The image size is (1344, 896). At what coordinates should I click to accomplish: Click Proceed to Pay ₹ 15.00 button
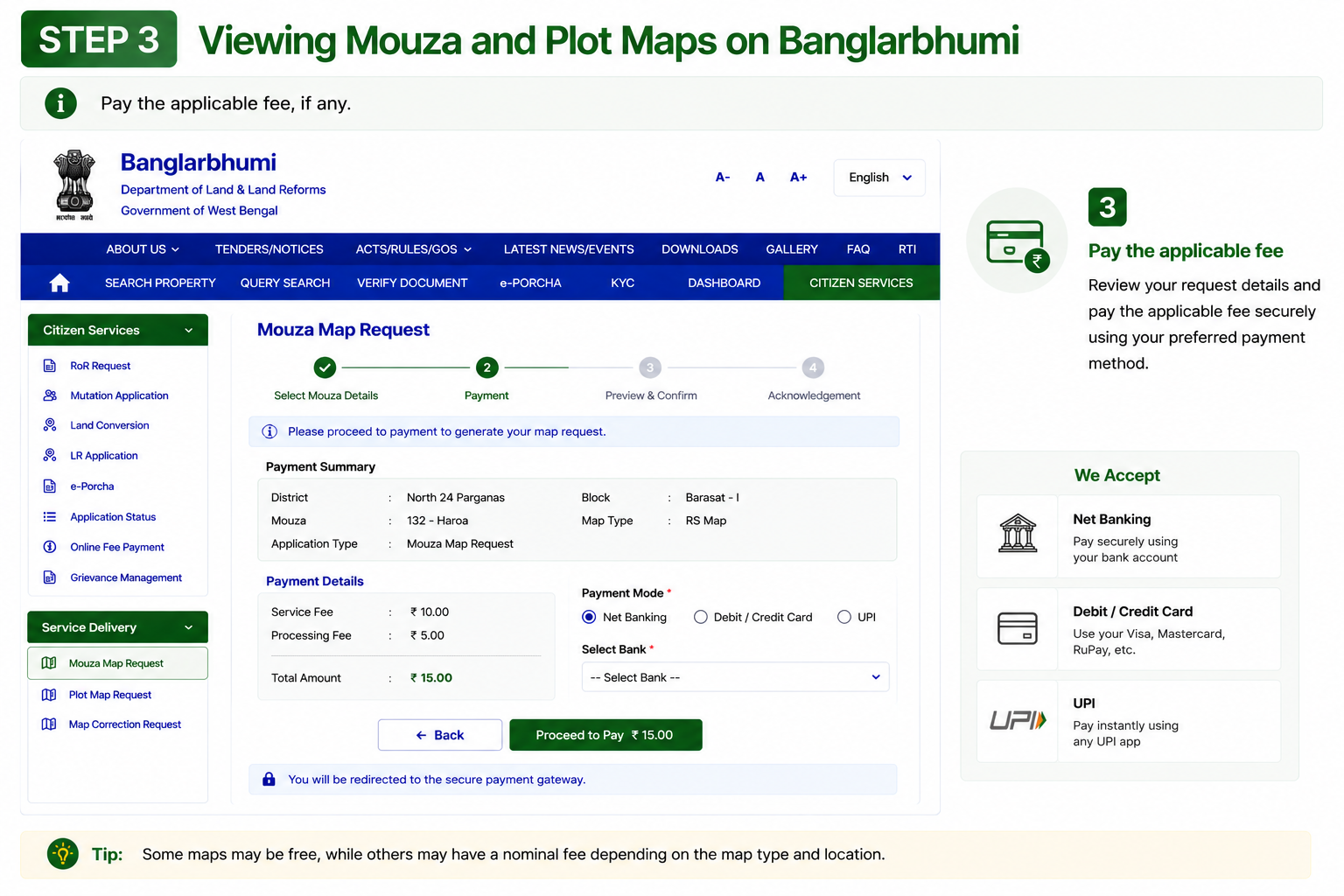point(605,735)
